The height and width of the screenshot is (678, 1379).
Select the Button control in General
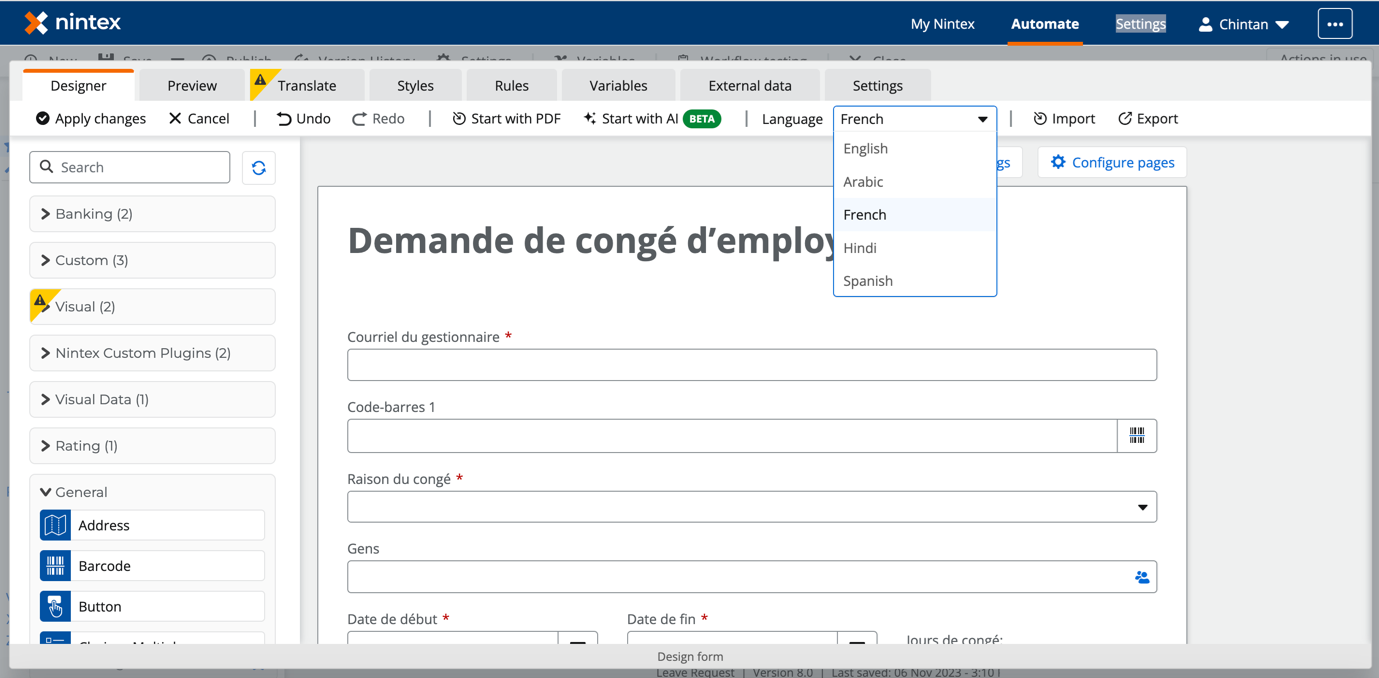coord(152,606)
